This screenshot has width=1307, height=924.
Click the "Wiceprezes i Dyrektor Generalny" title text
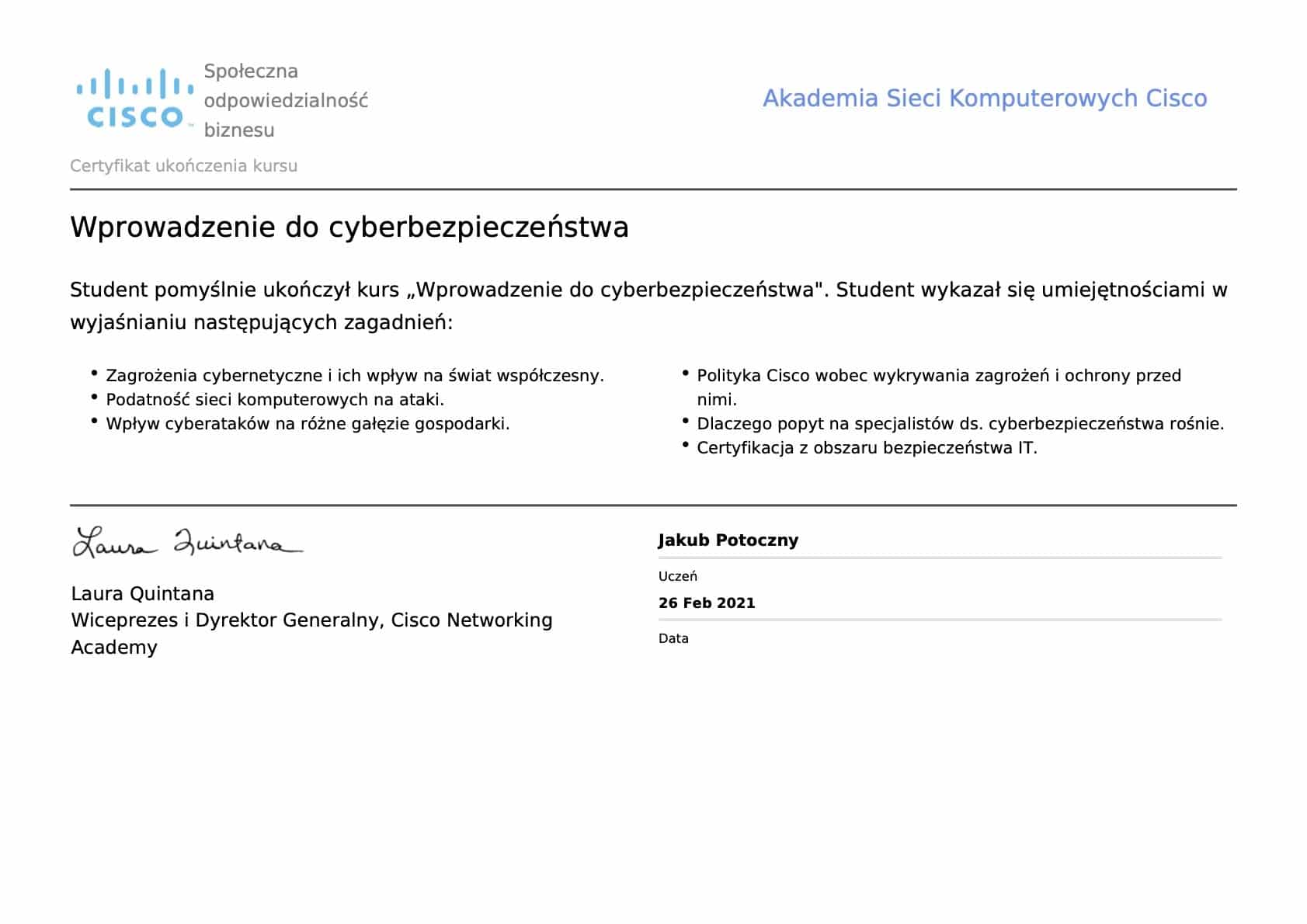pyautogui.click(x=311, y=620)
